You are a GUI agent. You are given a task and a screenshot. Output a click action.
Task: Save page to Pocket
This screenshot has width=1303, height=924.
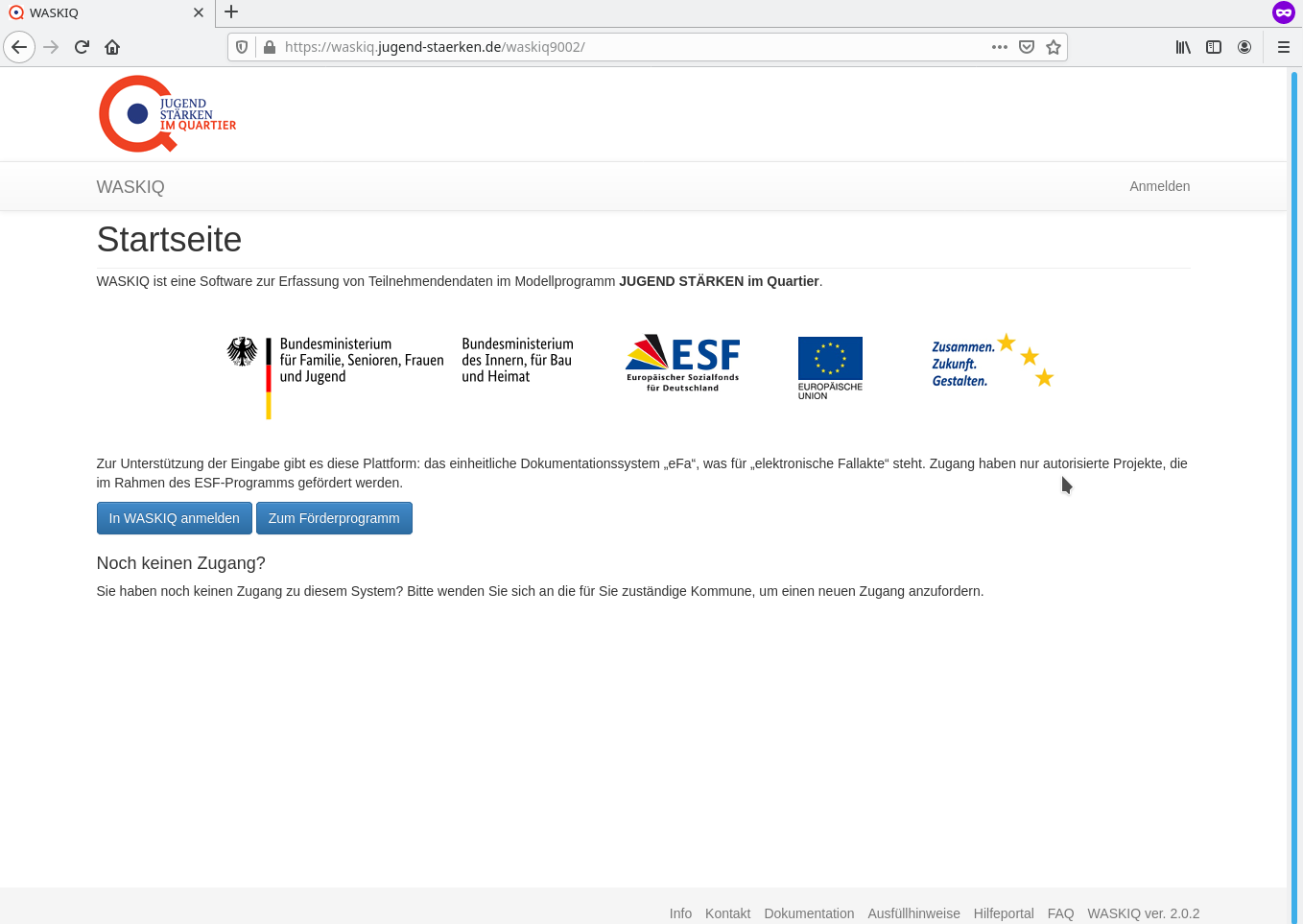(x=1026, y=47)
